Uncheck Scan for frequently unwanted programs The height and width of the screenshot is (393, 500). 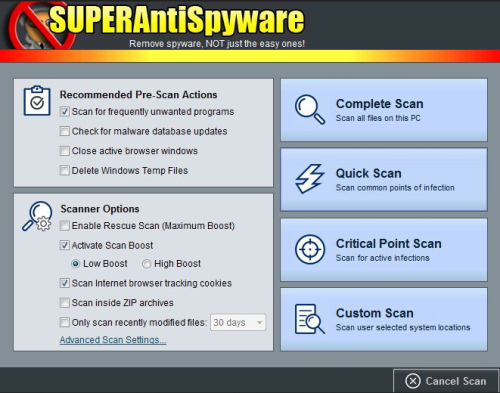coord(65,111)
